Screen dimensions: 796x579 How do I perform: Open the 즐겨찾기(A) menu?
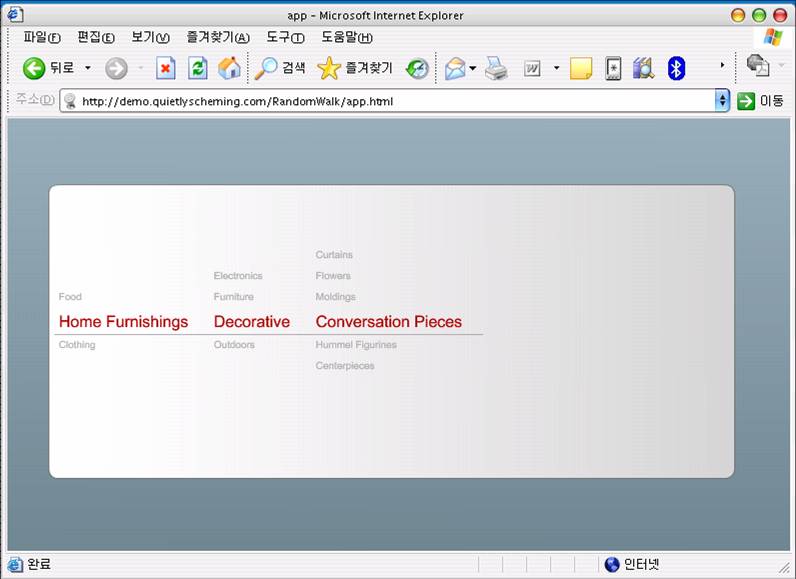pos(218,38)
